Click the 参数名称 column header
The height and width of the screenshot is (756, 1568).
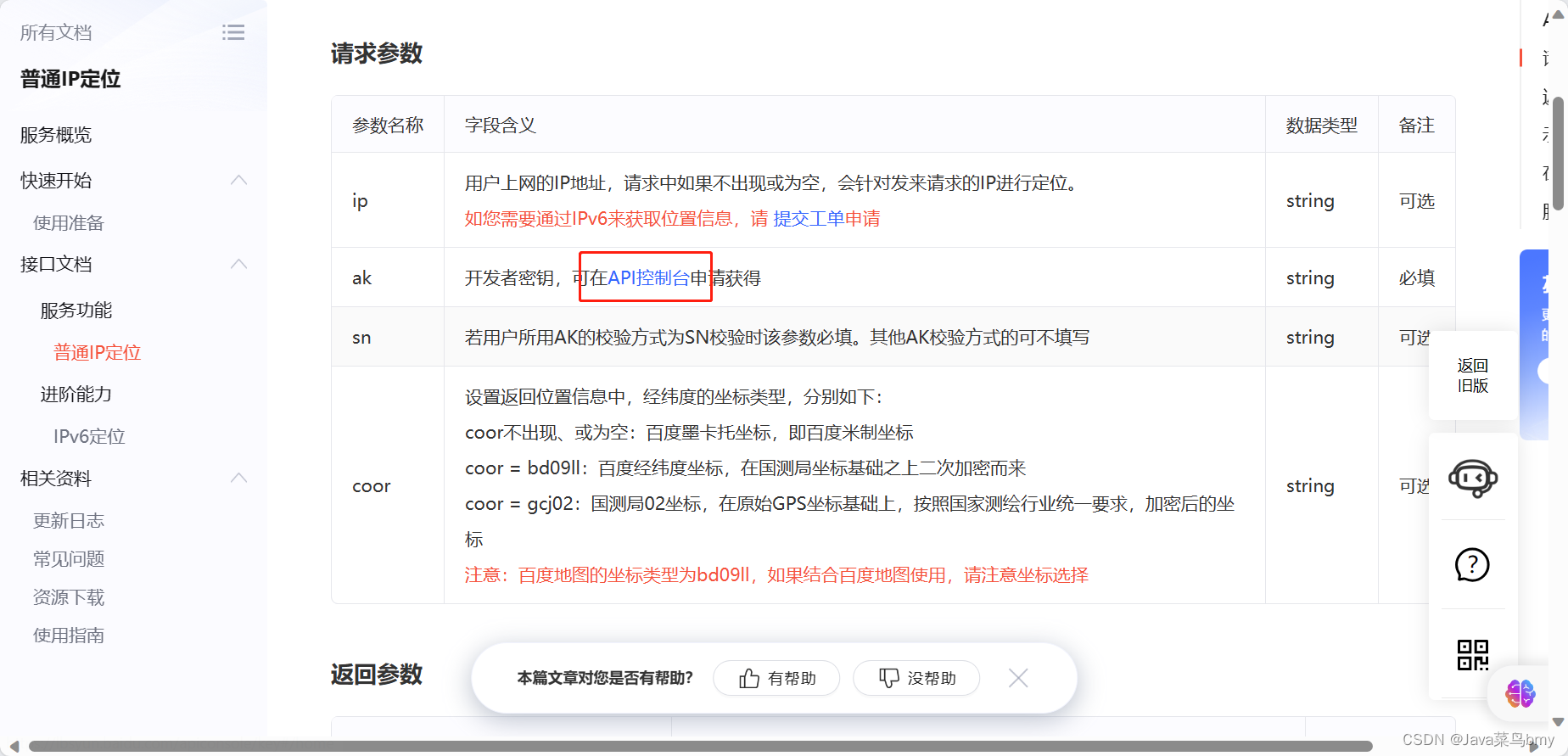388,126
